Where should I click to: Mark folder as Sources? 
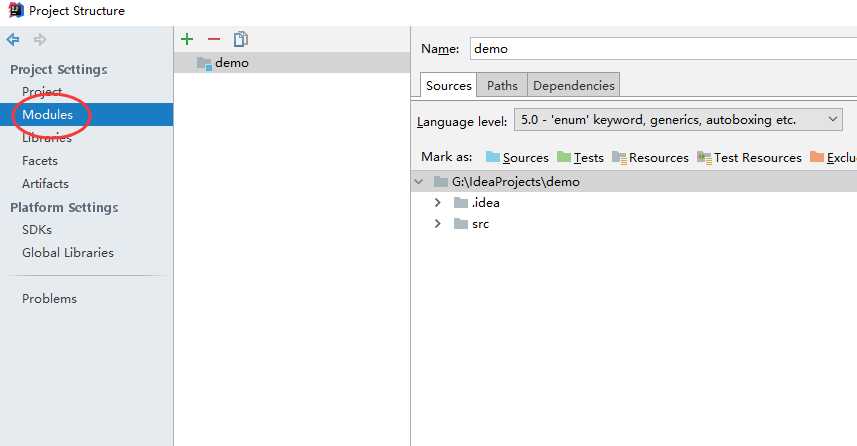click(517, 157)
